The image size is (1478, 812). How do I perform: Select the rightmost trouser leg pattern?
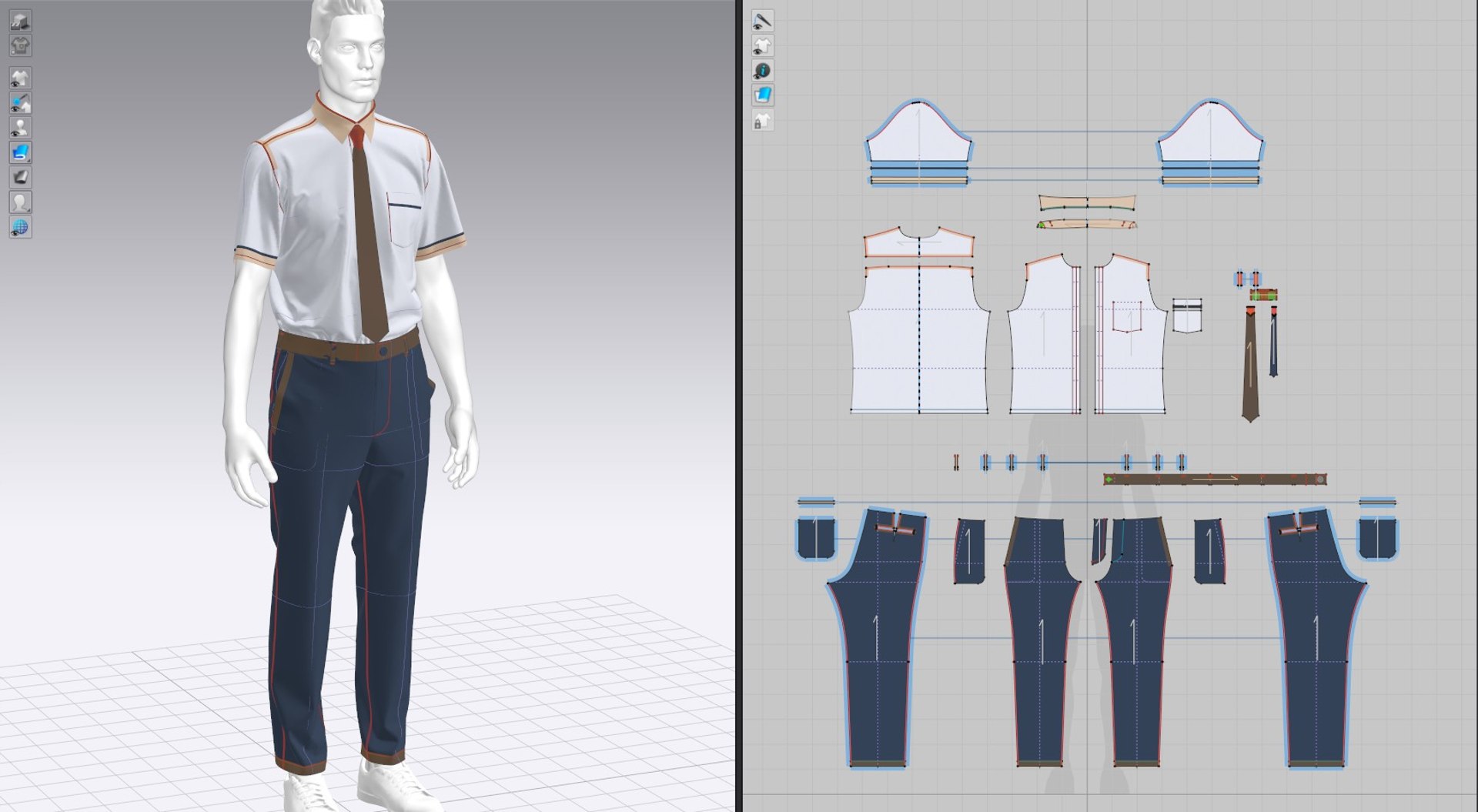[x=1316, y=639]
